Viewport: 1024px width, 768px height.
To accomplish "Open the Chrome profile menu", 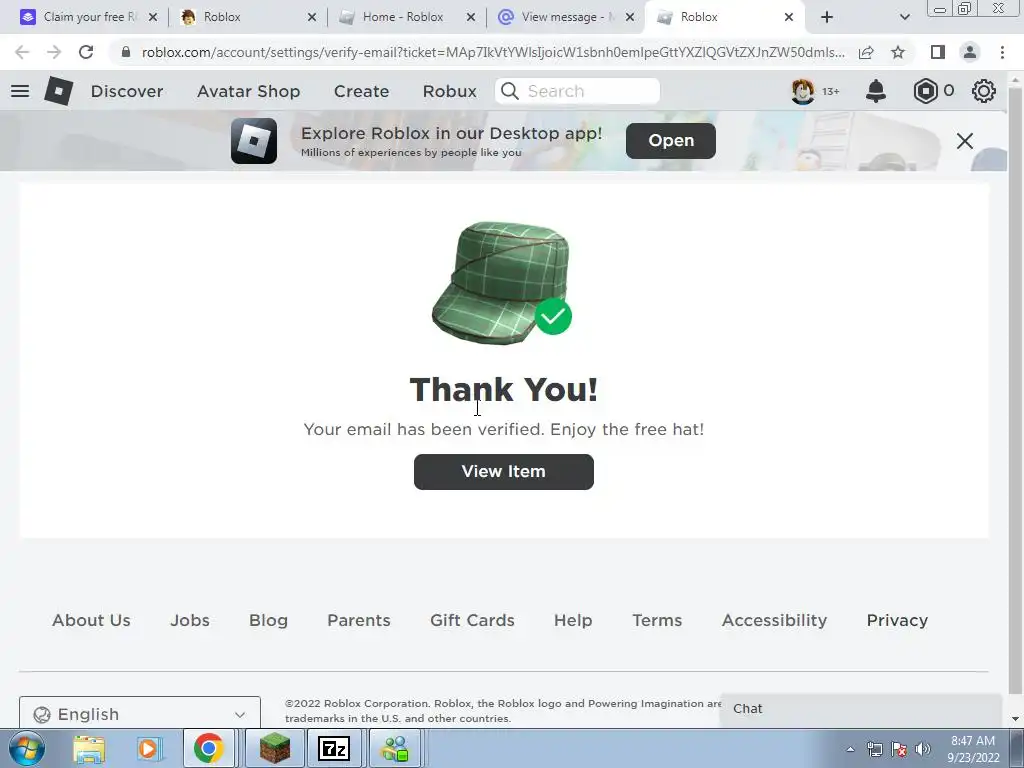I will click(970, 52).
